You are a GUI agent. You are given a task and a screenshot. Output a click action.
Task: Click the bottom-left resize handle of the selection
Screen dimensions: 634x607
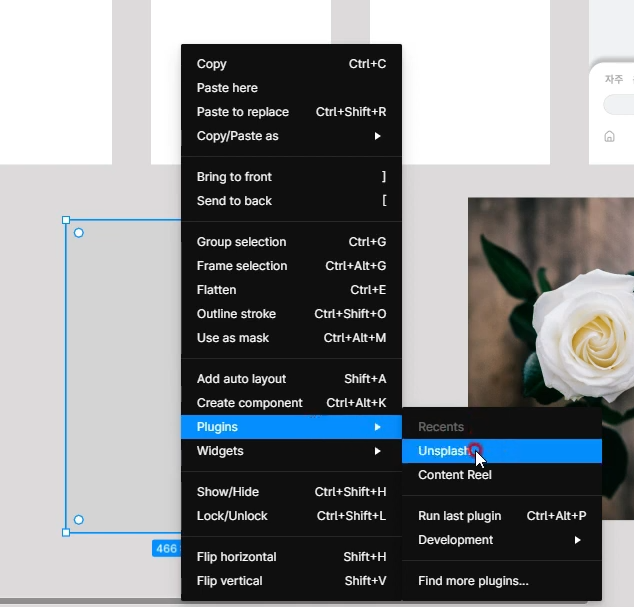(x=66, y=533)
